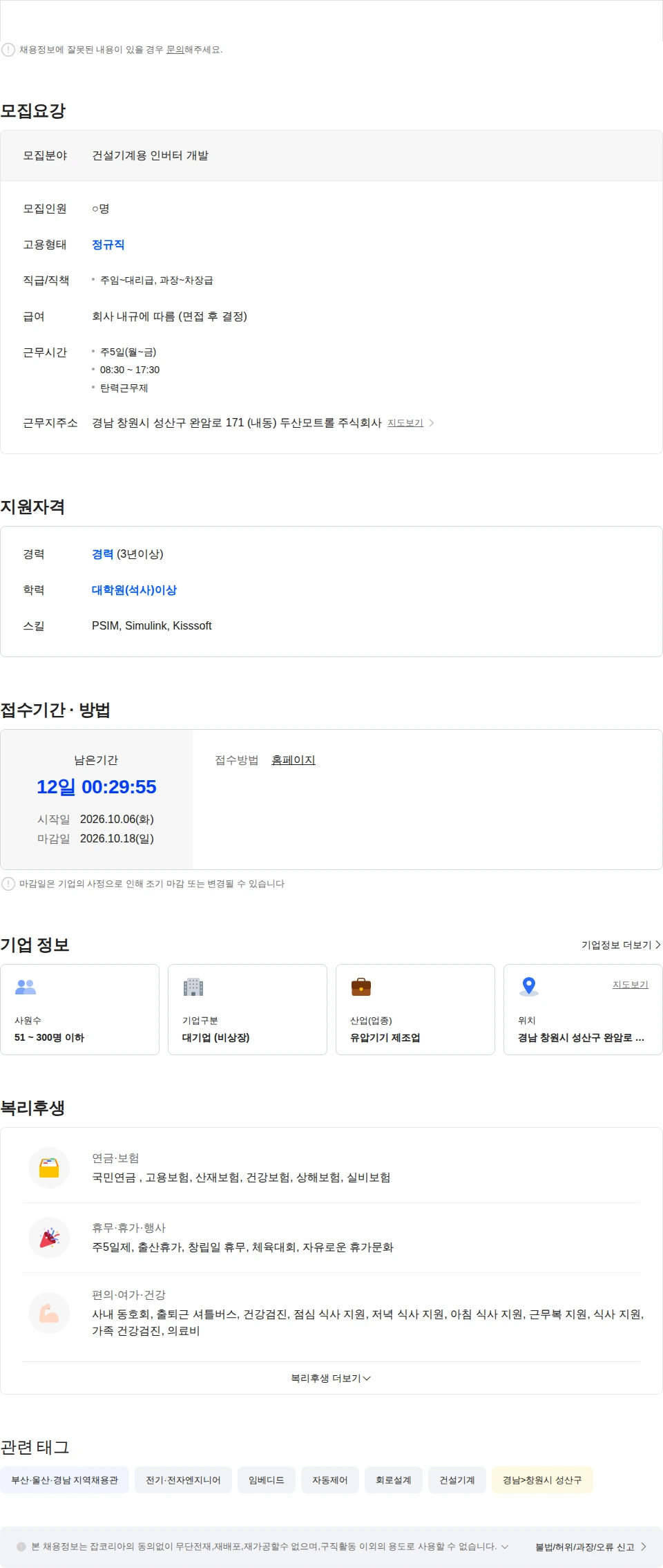Click the 08:30 ~ 17:30 working hours text
This screenshot has height=1568, width=663.
(x=130, y=370)
